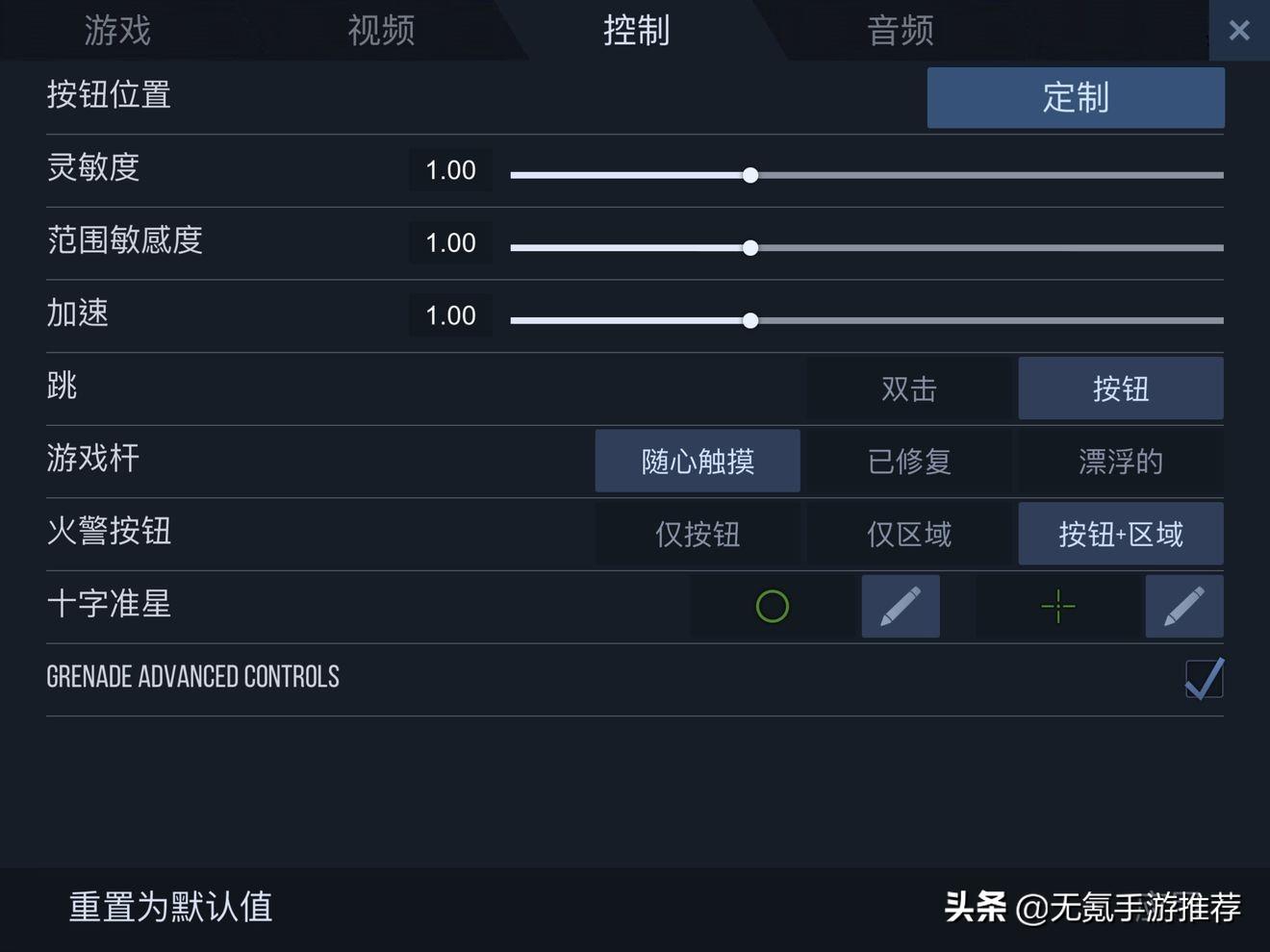Edit the plus crosshair with its pencil icon
This screenshot has height=952, width=1270.
pyautogui.click(x=1184, y=607)
